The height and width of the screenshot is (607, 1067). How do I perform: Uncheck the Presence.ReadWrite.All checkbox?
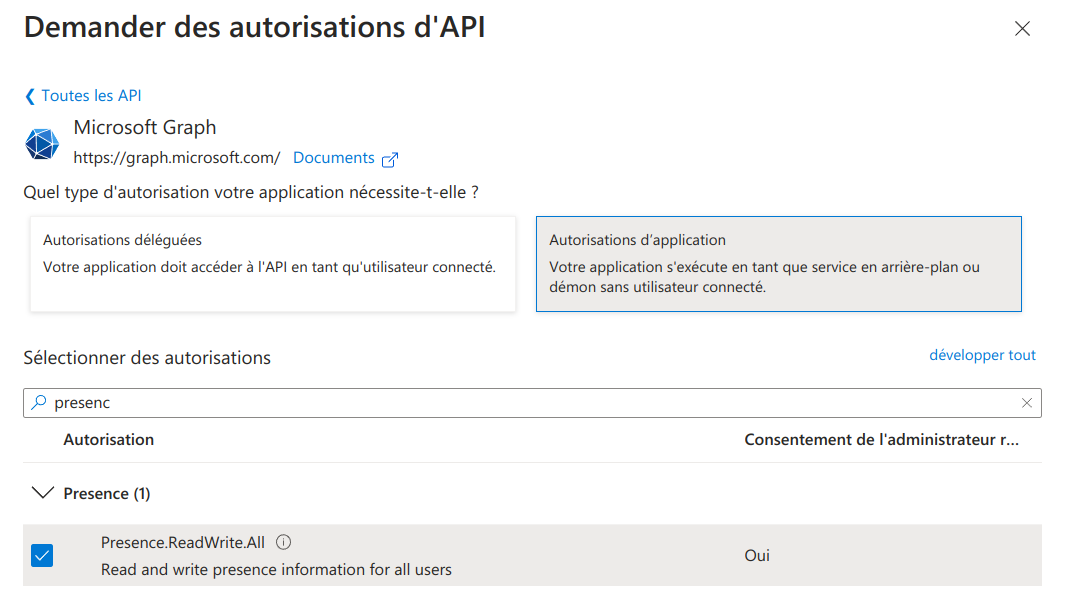(x=42, y=555)
